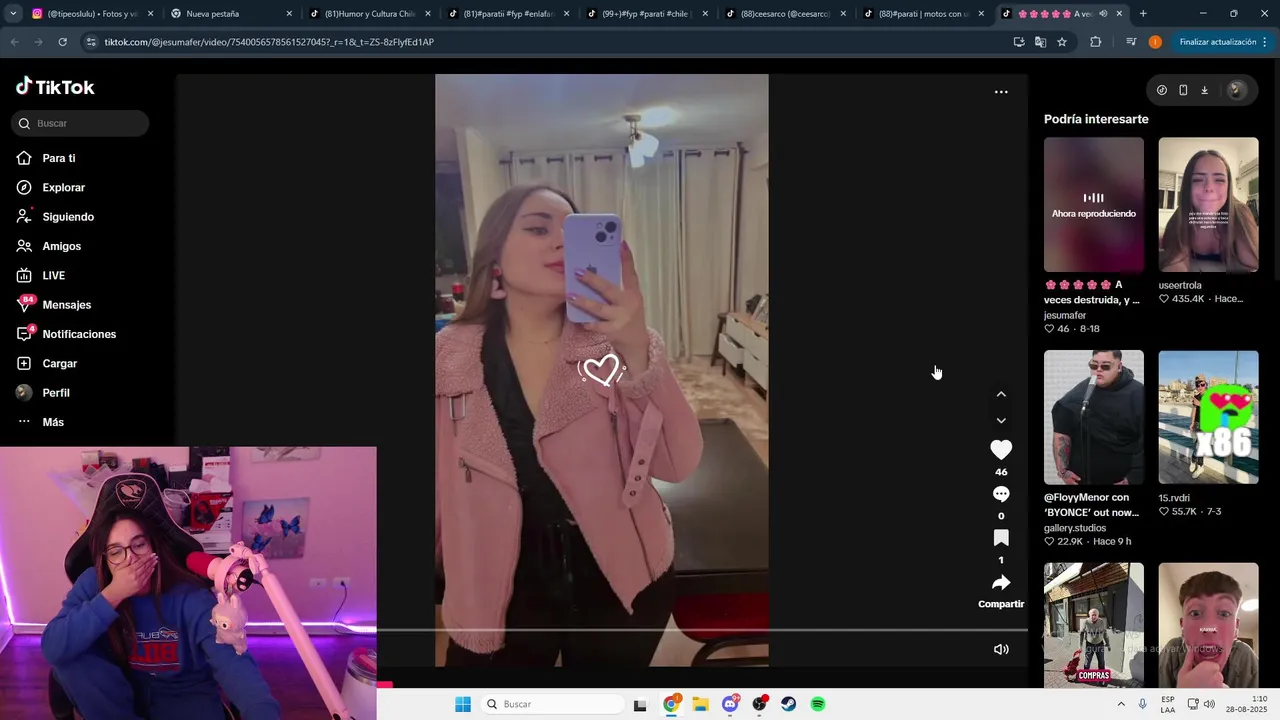
Task: Bookmark the video to favorites
Action: coord(1001,538)
